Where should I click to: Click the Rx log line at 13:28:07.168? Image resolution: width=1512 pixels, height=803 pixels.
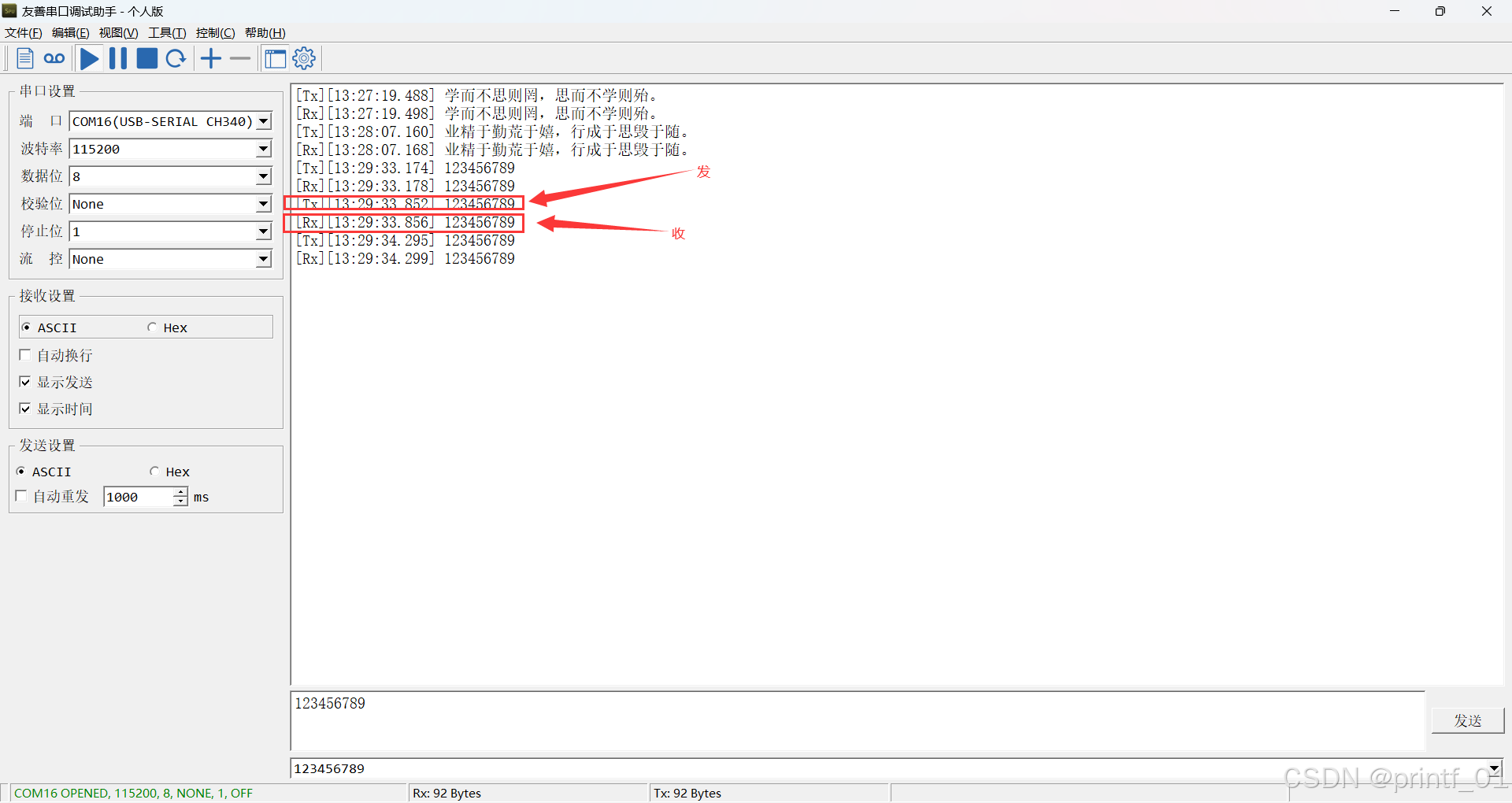pos(492,150)
